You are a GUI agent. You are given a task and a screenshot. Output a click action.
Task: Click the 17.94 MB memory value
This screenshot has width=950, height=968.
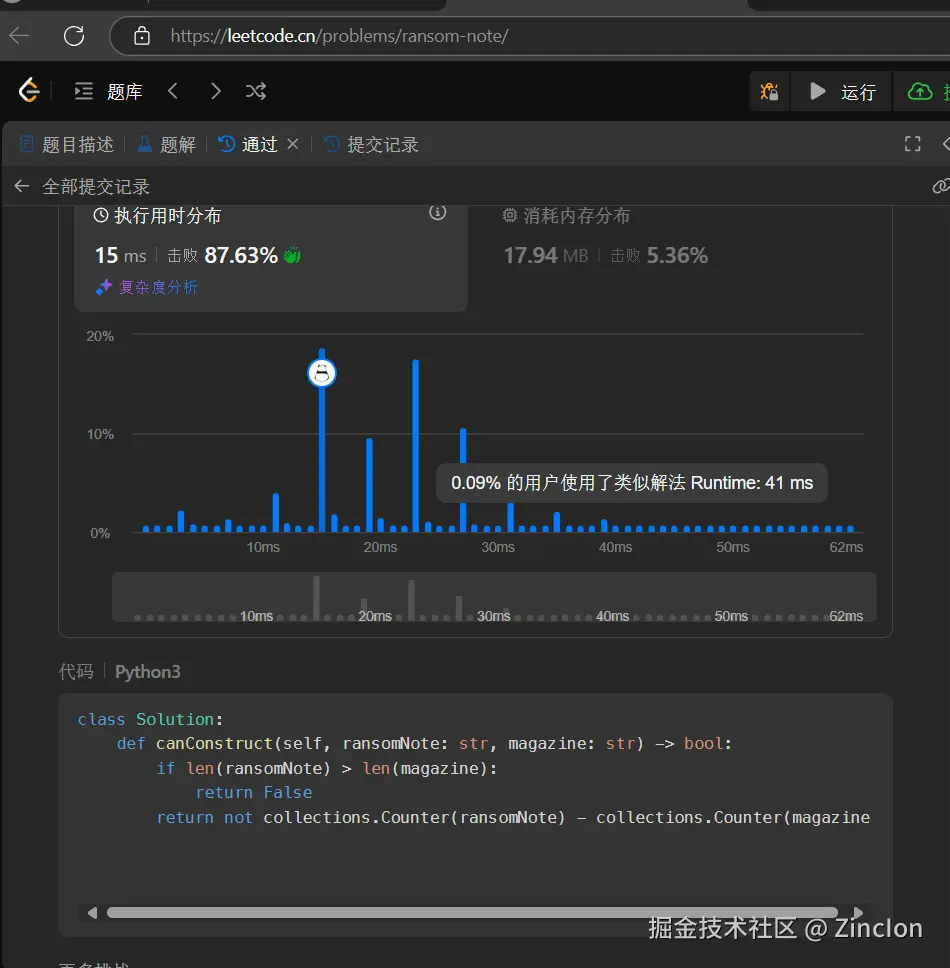click(546, 255)
